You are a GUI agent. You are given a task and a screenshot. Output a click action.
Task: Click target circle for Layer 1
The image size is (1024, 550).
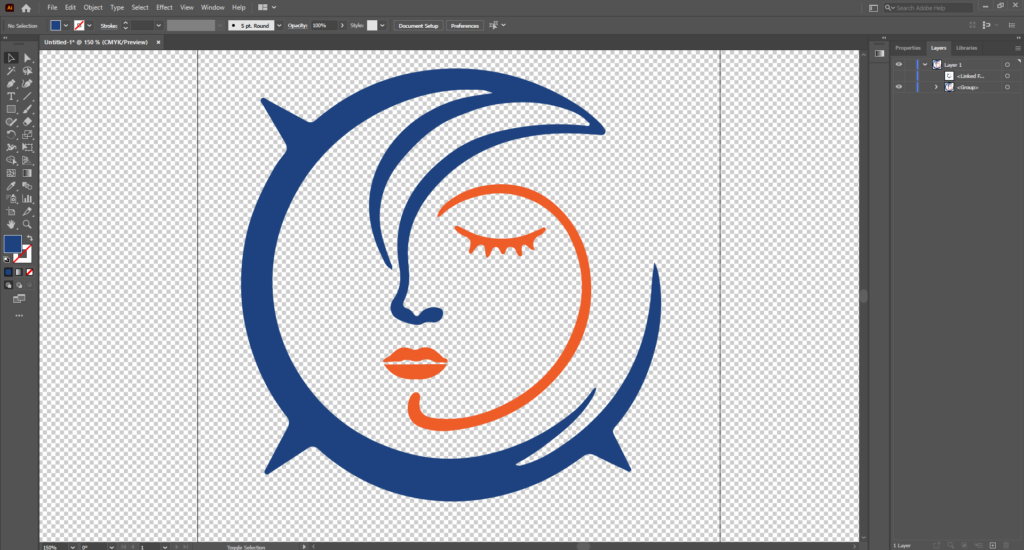click(1007, 65)
